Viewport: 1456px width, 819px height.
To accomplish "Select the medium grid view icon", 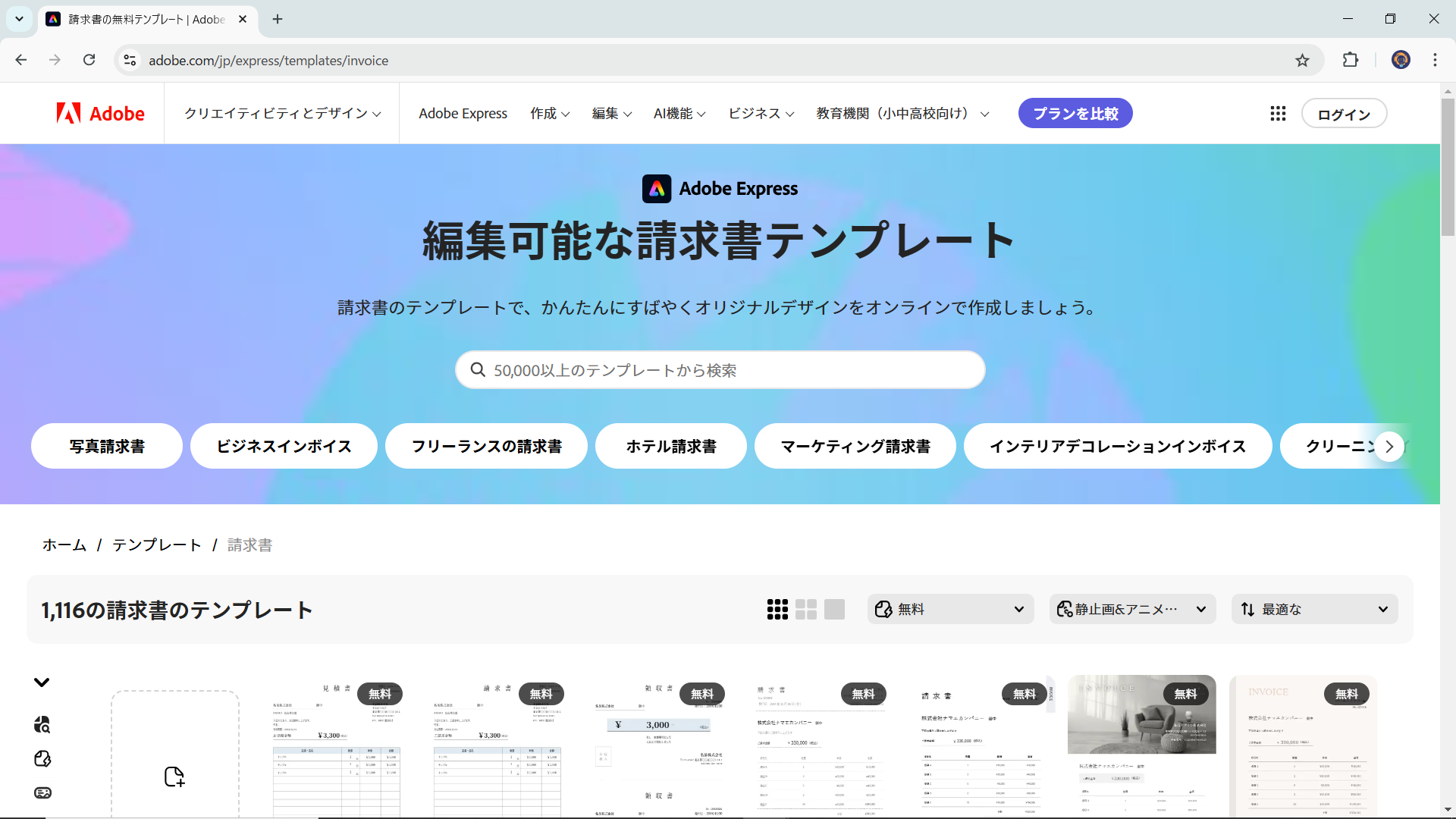I will (806, 610).
